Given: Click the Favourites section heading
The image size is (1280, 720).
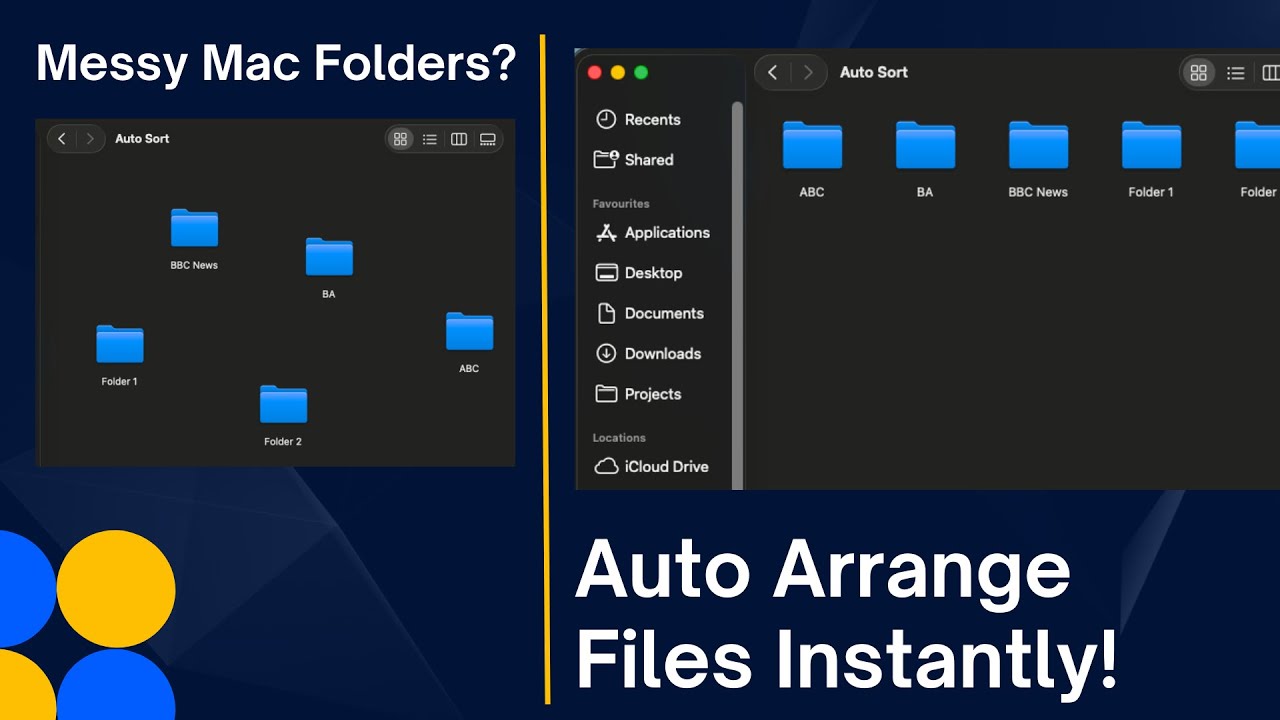Looking at the screenshot, I should [x=621, y=204].
